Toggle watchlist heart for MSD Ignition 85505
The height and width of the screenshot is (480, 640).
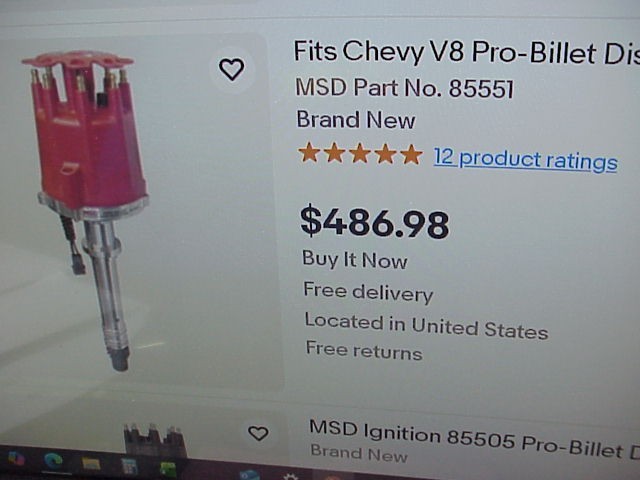[258, 433]
